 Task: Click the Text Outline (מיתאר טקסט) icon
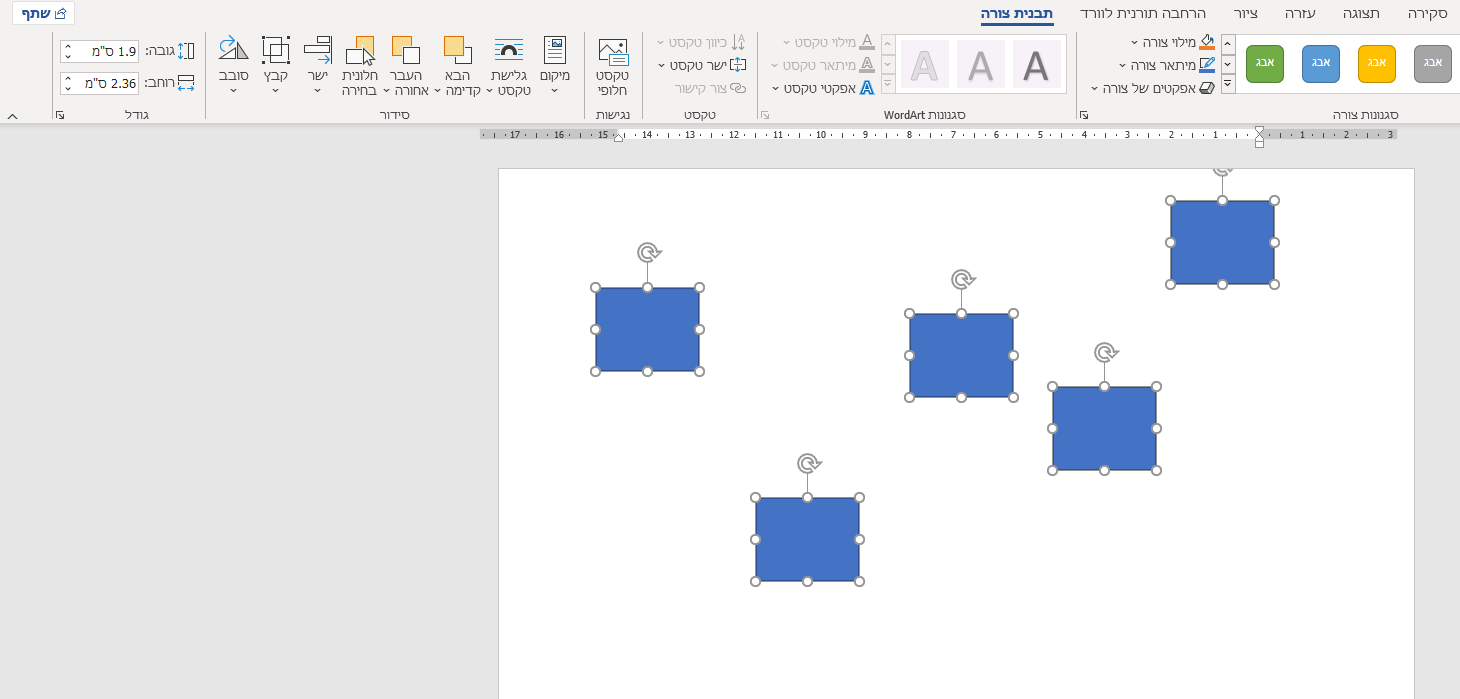tap(867, 65)
